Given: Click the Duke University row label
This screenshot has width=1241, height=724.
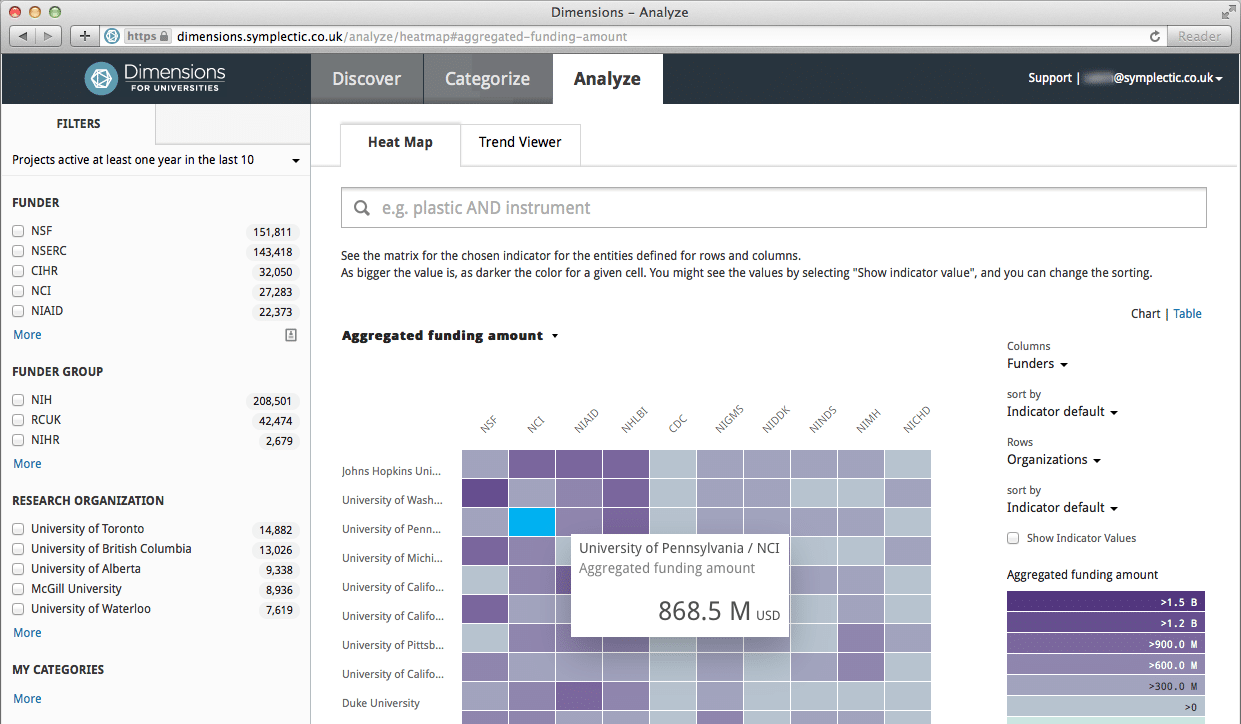Looking at the screenshot, I should (381, 703).
